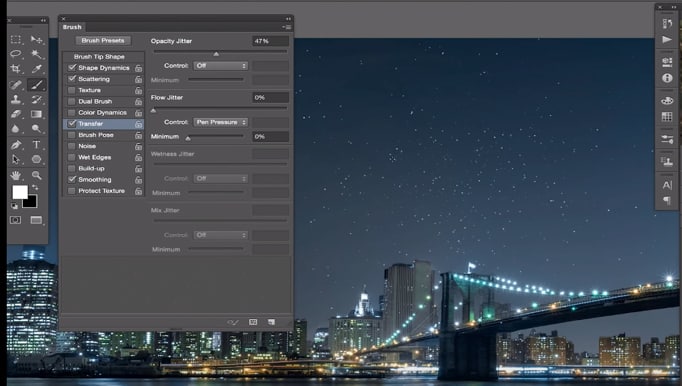
Task: Open the Adjustments sliders panel icon
Action: pos(667,139)
